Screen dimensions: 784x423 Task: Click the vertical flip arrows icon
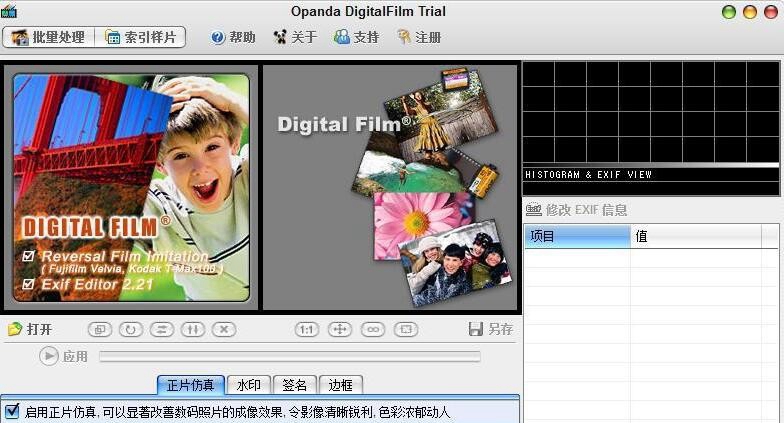pyautogui.click(x=193, y=330)
